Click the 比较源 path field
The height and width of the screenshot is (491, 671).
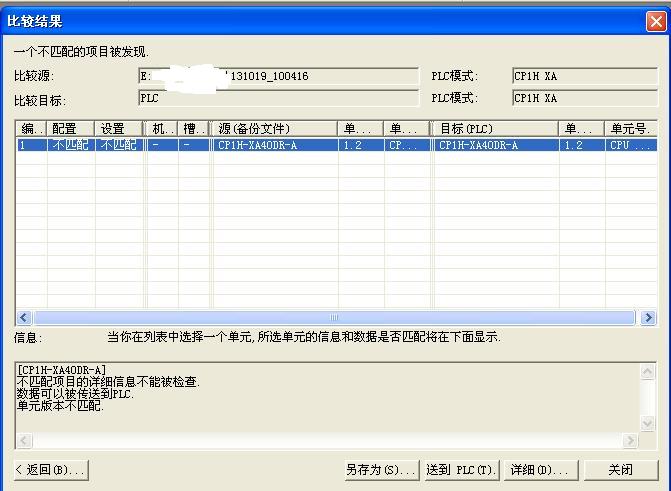tap(278, 76)
